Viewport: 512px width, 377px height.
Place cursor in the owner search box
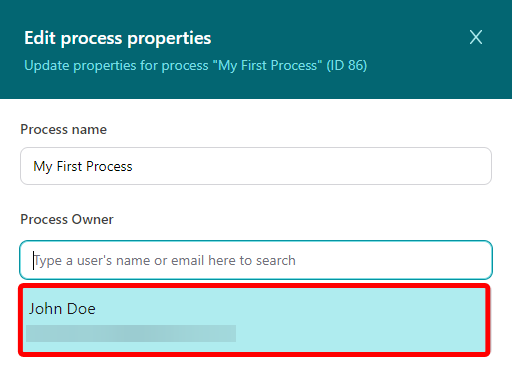[256, 260]
